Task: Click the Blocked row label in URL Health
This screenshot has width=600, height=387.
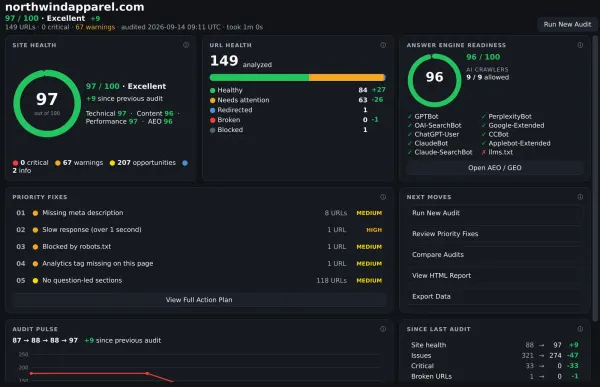Action: click(230, 130)
